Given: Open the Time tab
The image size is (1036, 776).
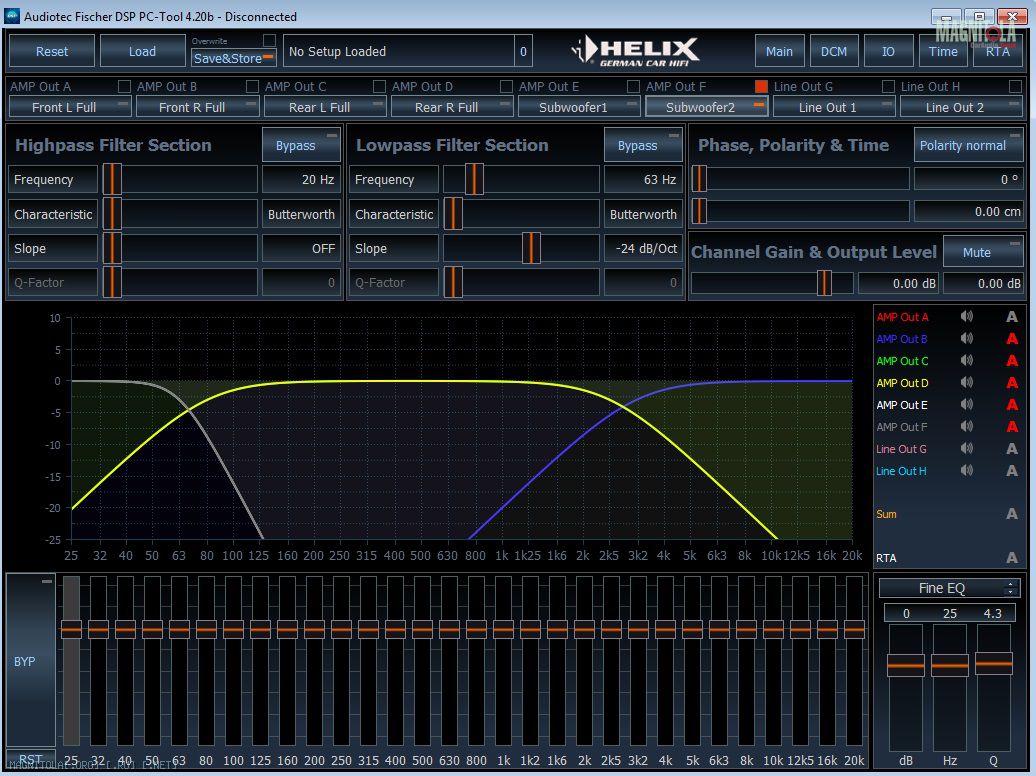Looking at the screenshot, I should 943,52.
